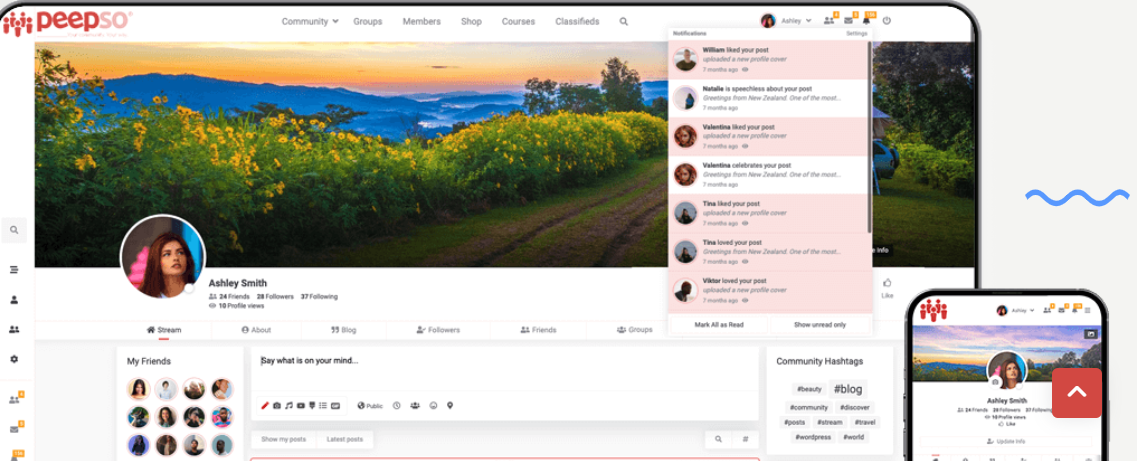Add a location with the pin icon
This screenshot has height=461, width=1137.
(450, 406)
